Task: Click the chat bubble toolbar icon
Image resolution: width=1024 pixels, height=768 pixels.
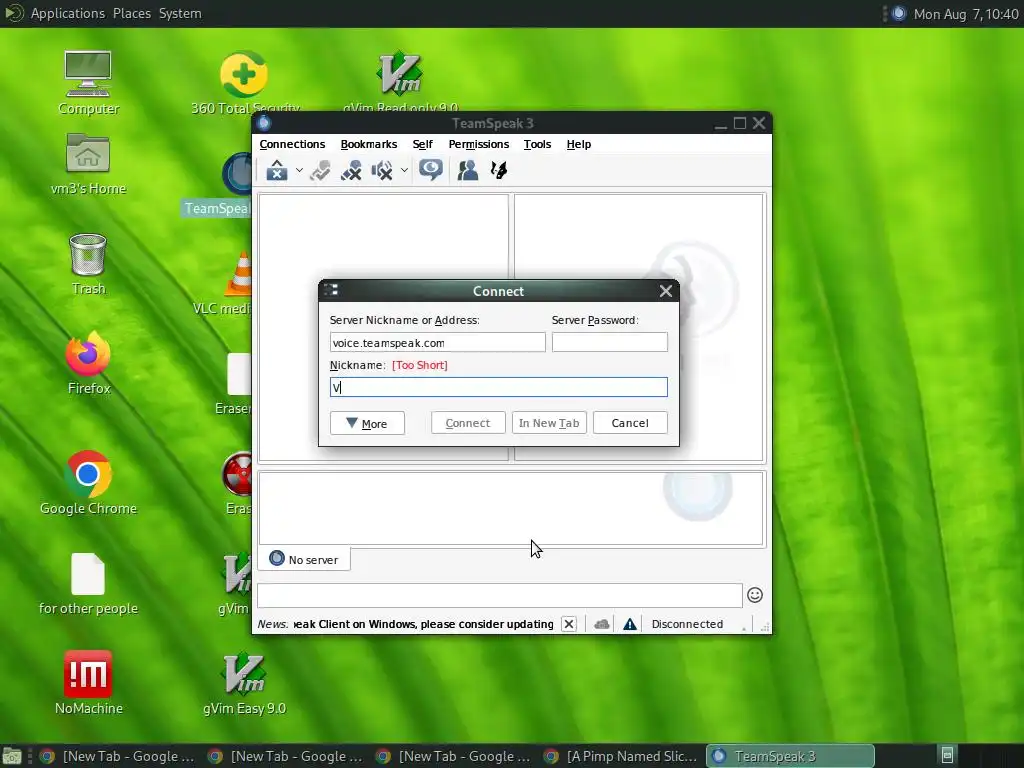Action: 431,170
